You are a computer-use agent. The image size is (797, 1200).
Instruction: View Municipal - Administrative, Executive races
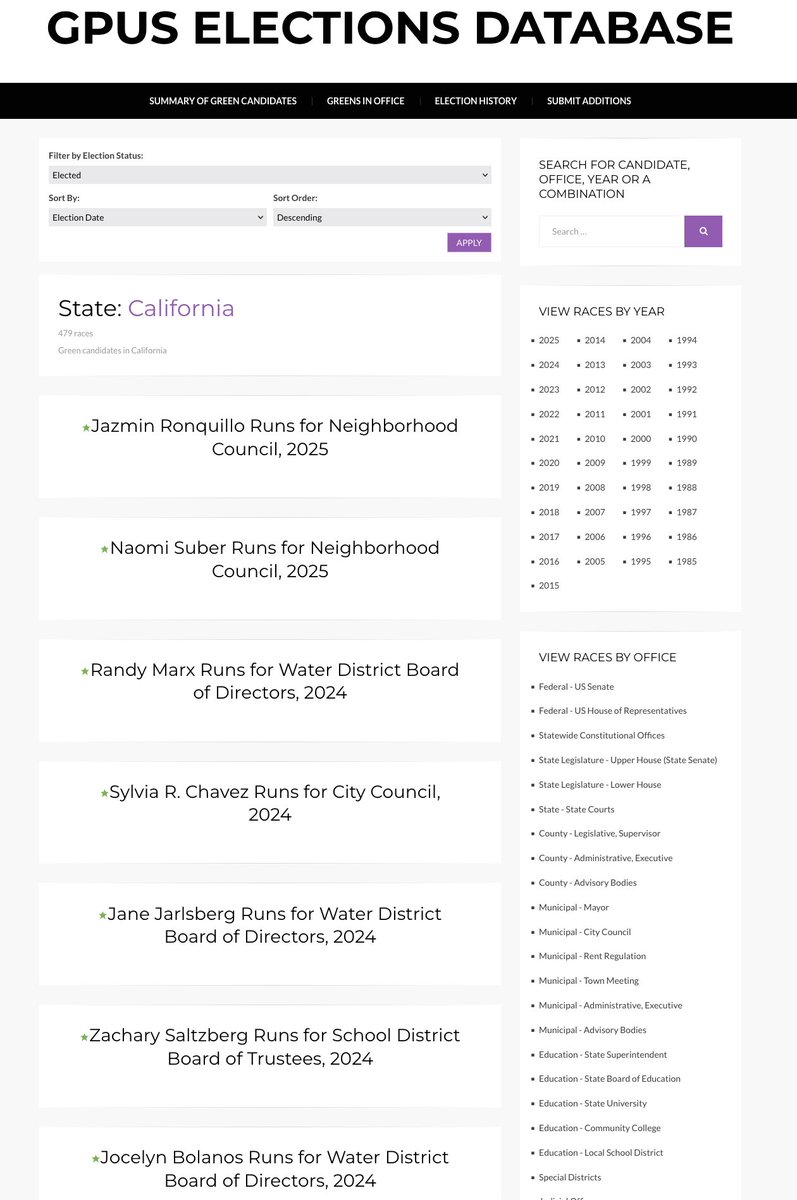[x=611, y=1005]
